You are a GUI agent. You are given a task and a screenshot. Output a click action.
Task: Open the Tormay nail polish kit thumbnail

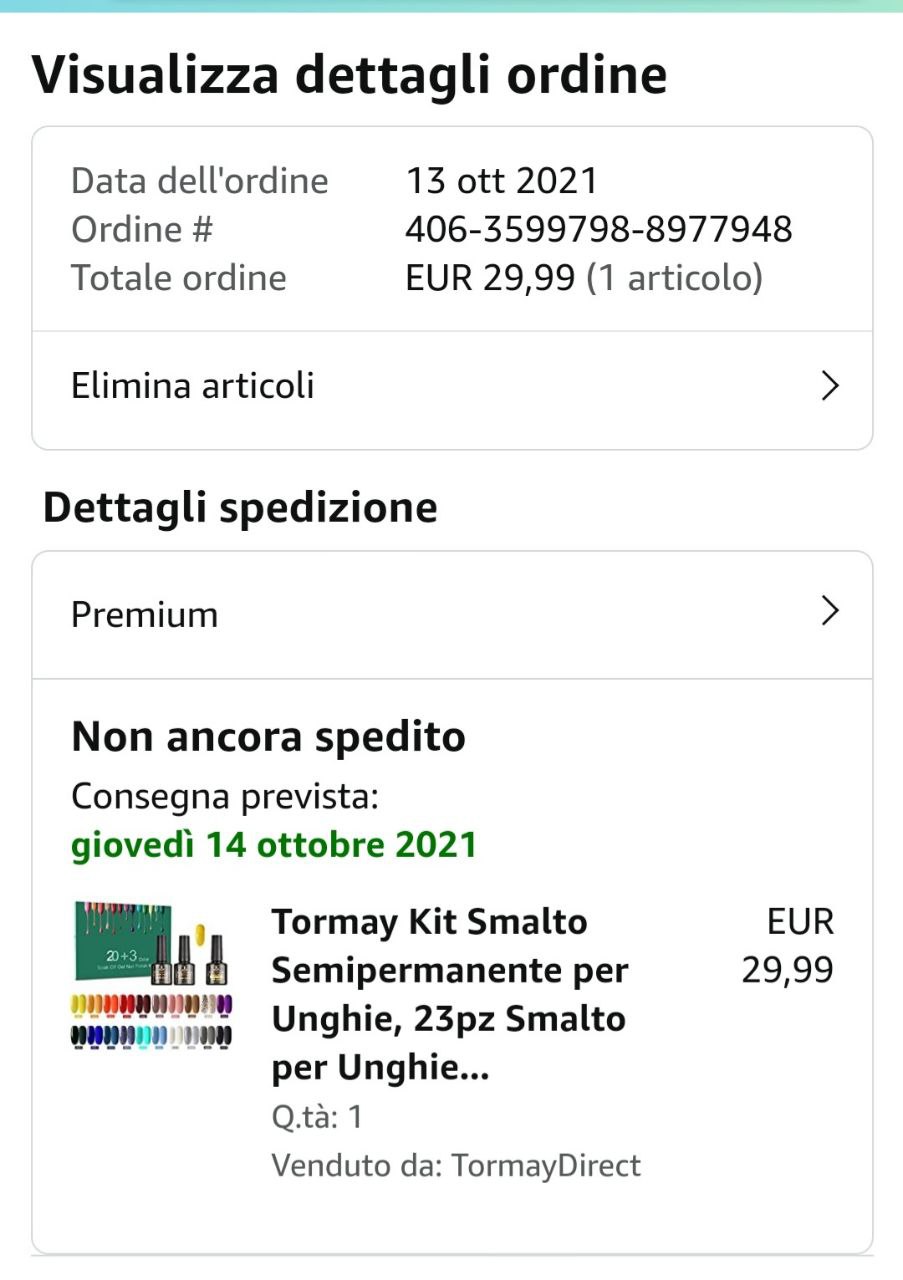click(x=152, y=975)
